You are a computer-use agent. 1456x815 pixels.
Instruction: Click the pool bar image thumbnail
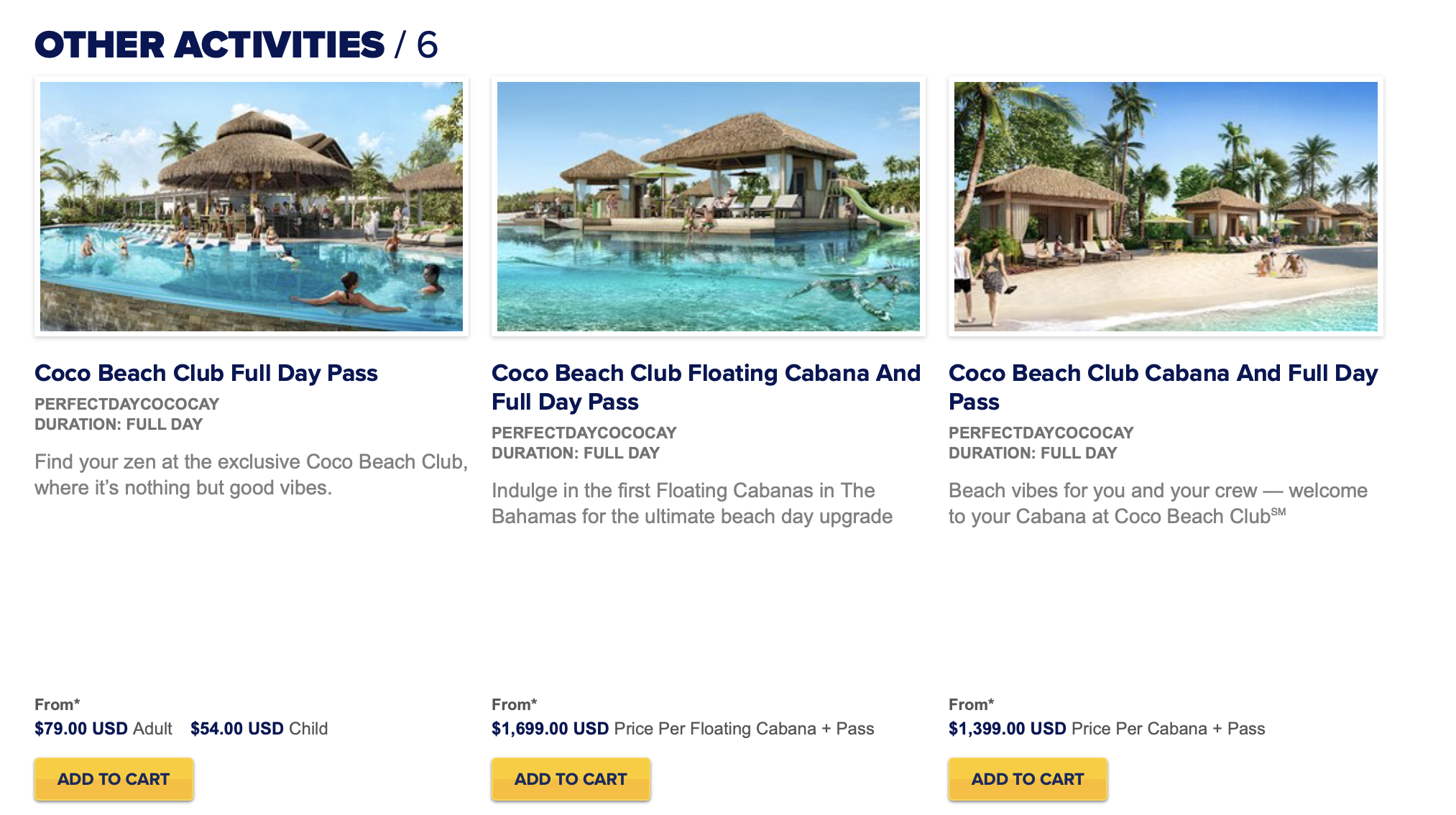(x=252, y=206)
